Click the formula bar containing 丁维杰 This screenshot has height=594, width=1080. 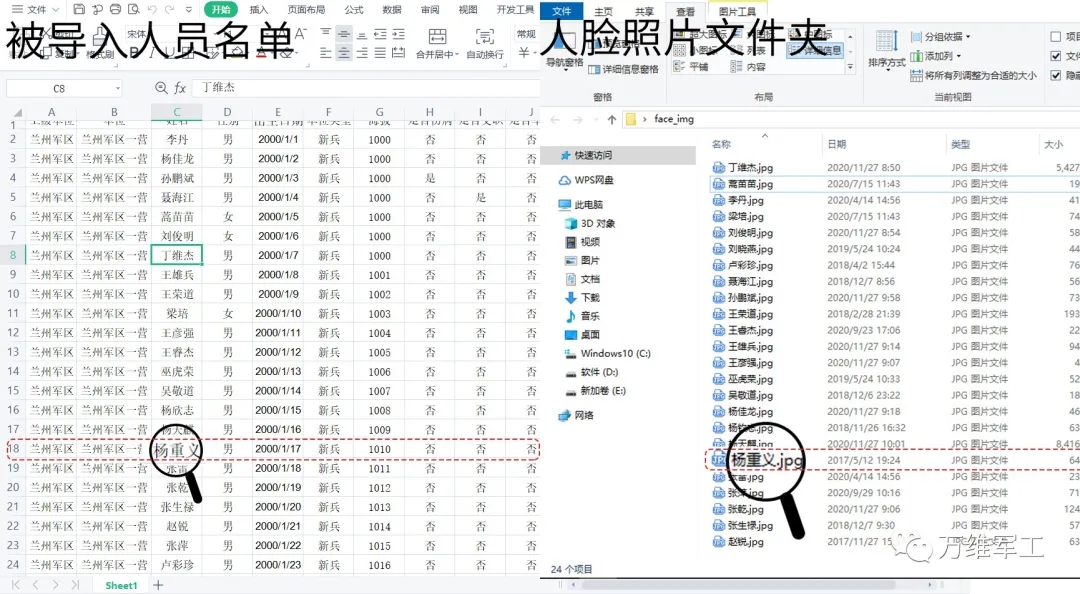click(360, 88)
